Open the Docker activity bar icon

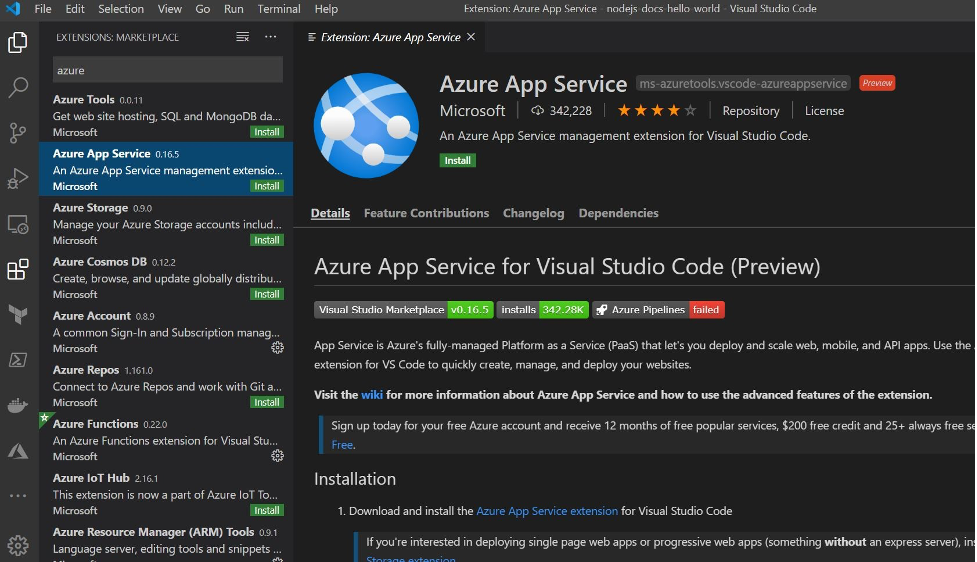click(x=17, y=406)
